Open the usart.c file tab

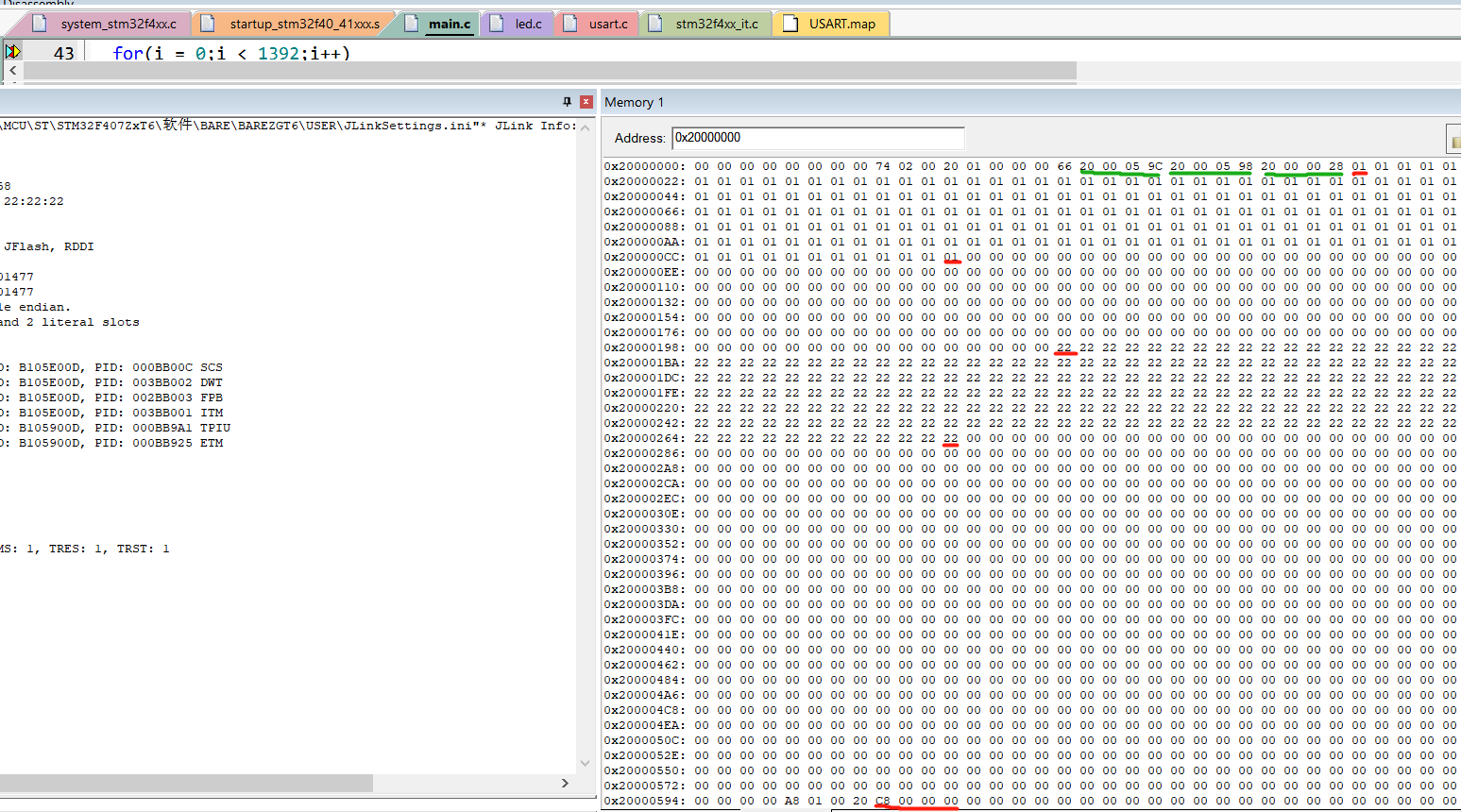[597, 24]
